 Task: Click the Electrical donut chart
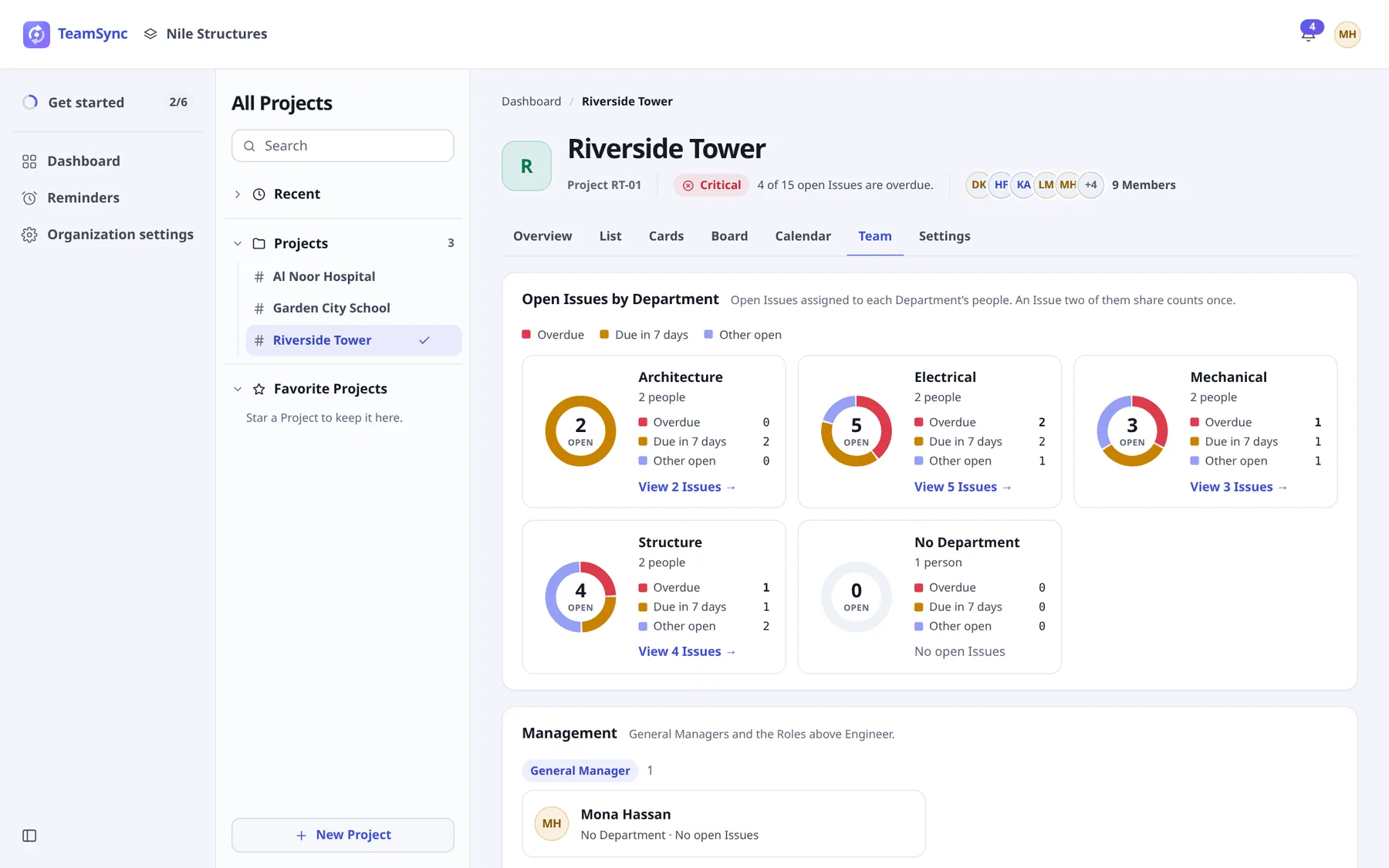coord(856,431)
